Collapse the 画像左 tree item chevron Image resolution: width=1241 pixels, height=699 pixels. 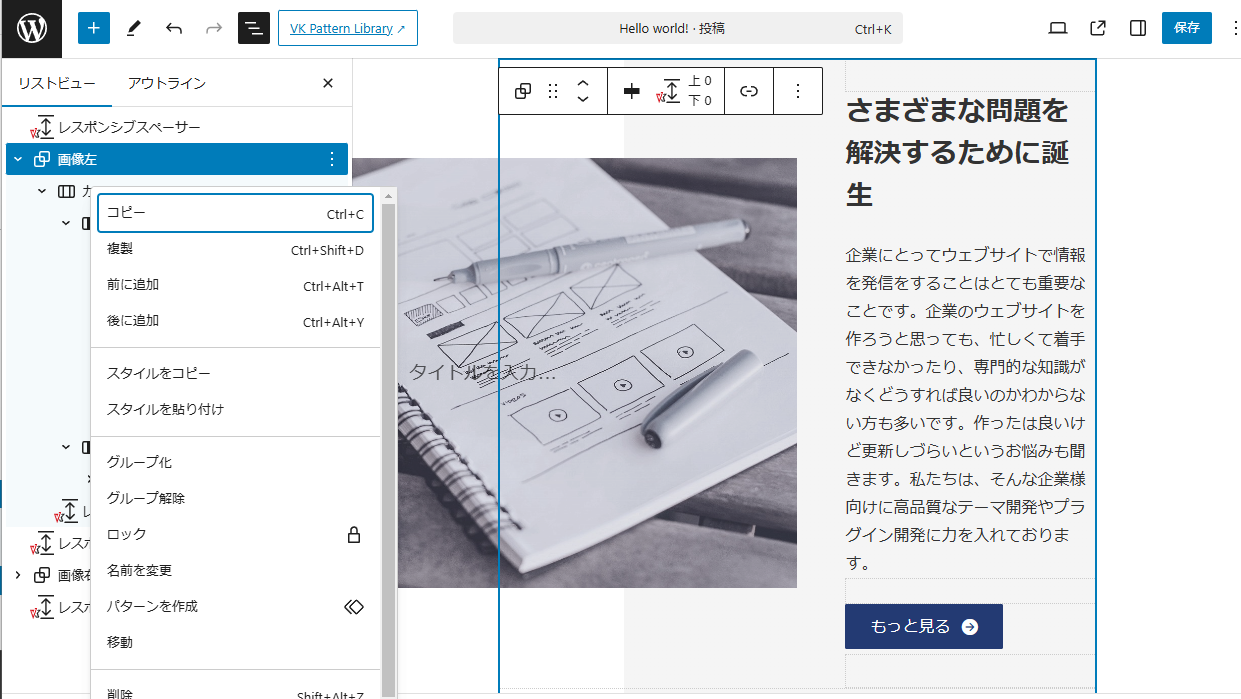click(18, 159)
